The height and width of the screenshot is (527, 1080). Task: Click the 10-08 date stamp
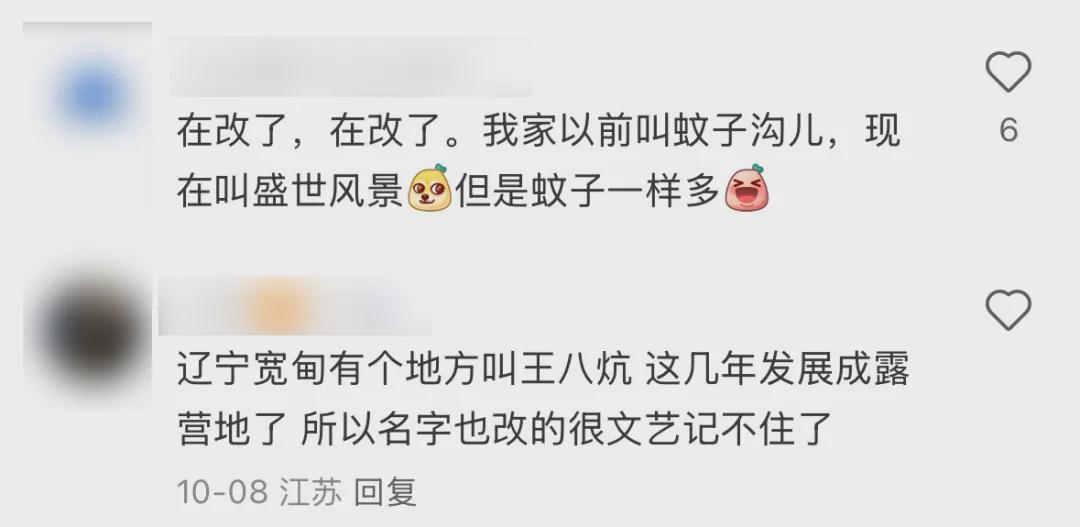pyautogui.click(x=222, y=493)
